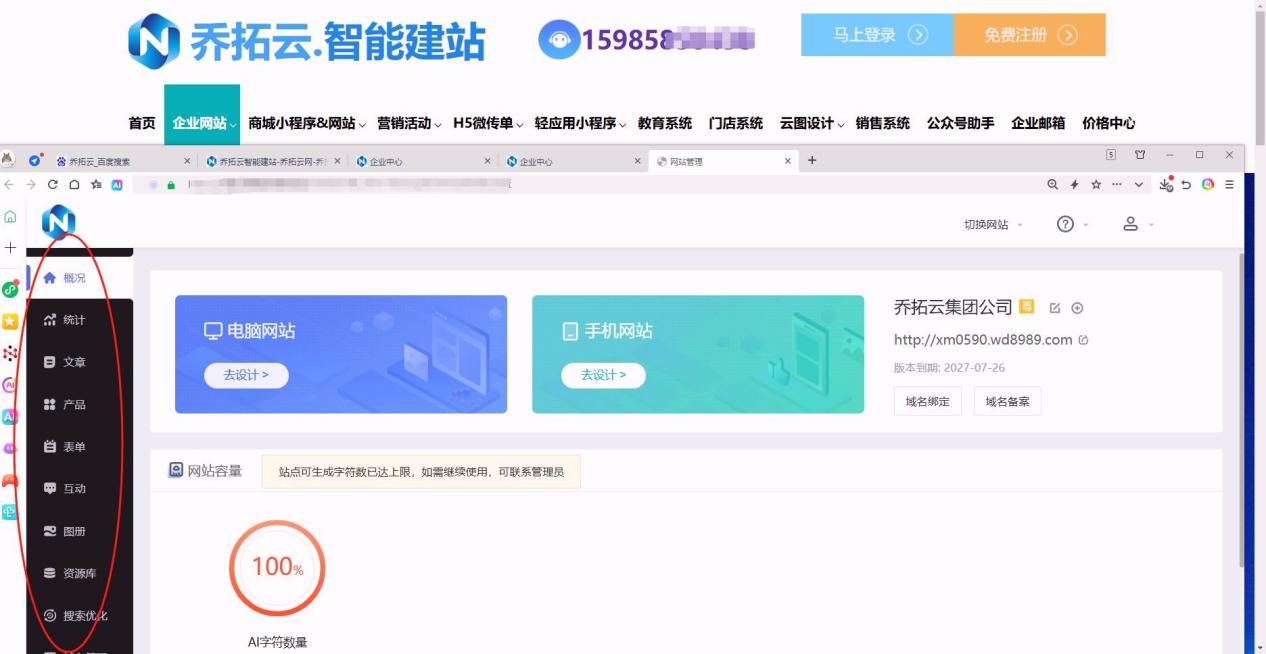Open the 统计 statistics sidebar item
The width and height of the screenshot is (1266, 654).
pos(80,320)
